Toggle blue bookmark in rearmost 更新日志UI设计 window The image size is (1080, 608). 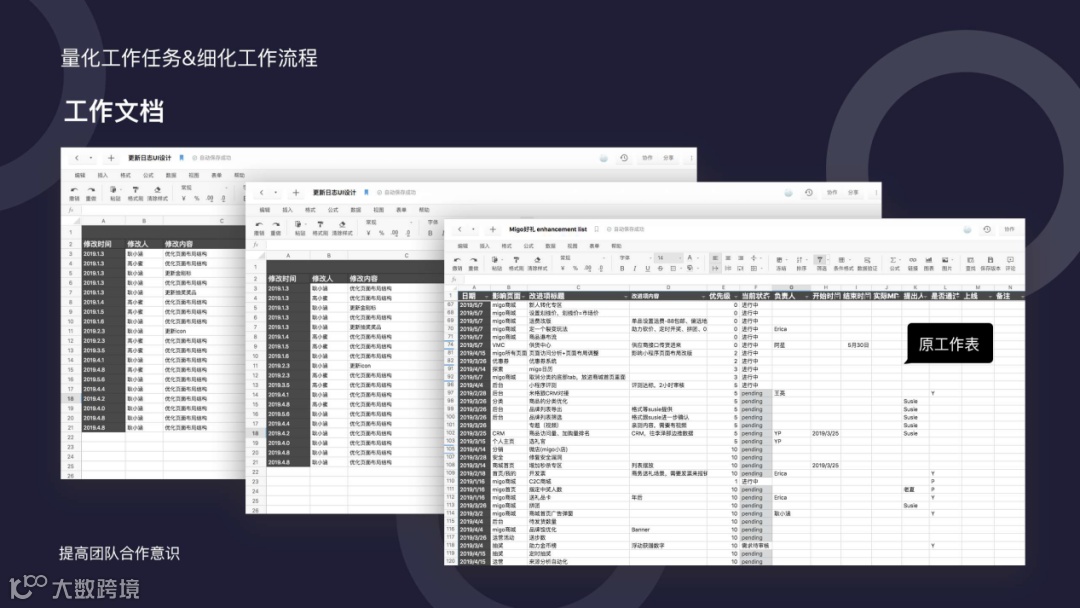click(181, 158)
